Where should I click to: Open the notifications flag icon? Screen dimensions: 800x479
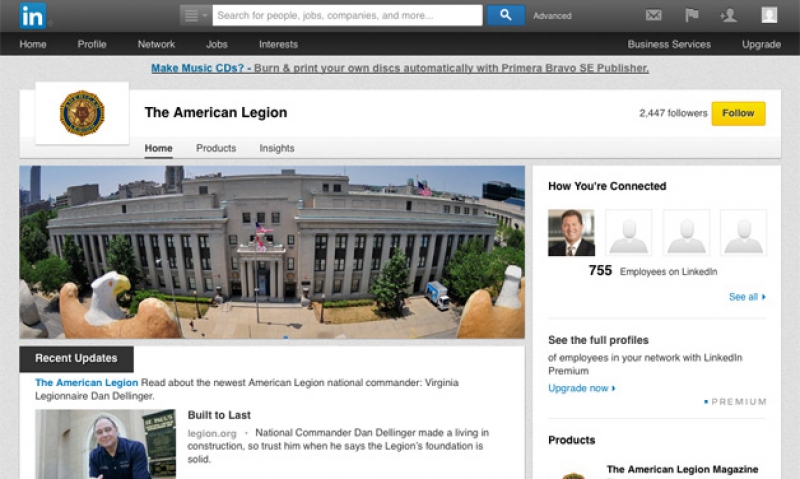691,15
